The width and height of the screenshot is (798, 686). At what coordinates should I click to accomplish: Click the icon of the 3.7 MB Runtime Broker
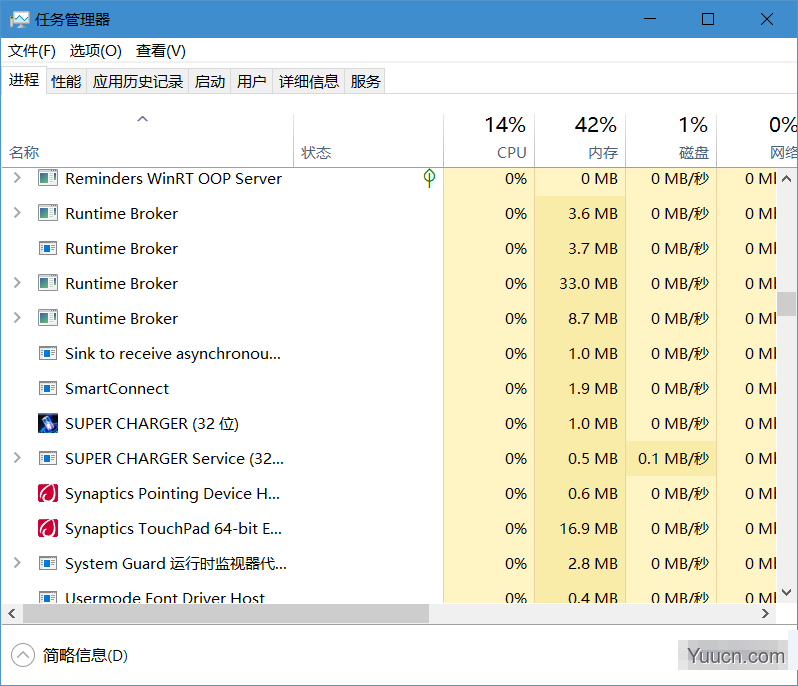coord(48,248)
